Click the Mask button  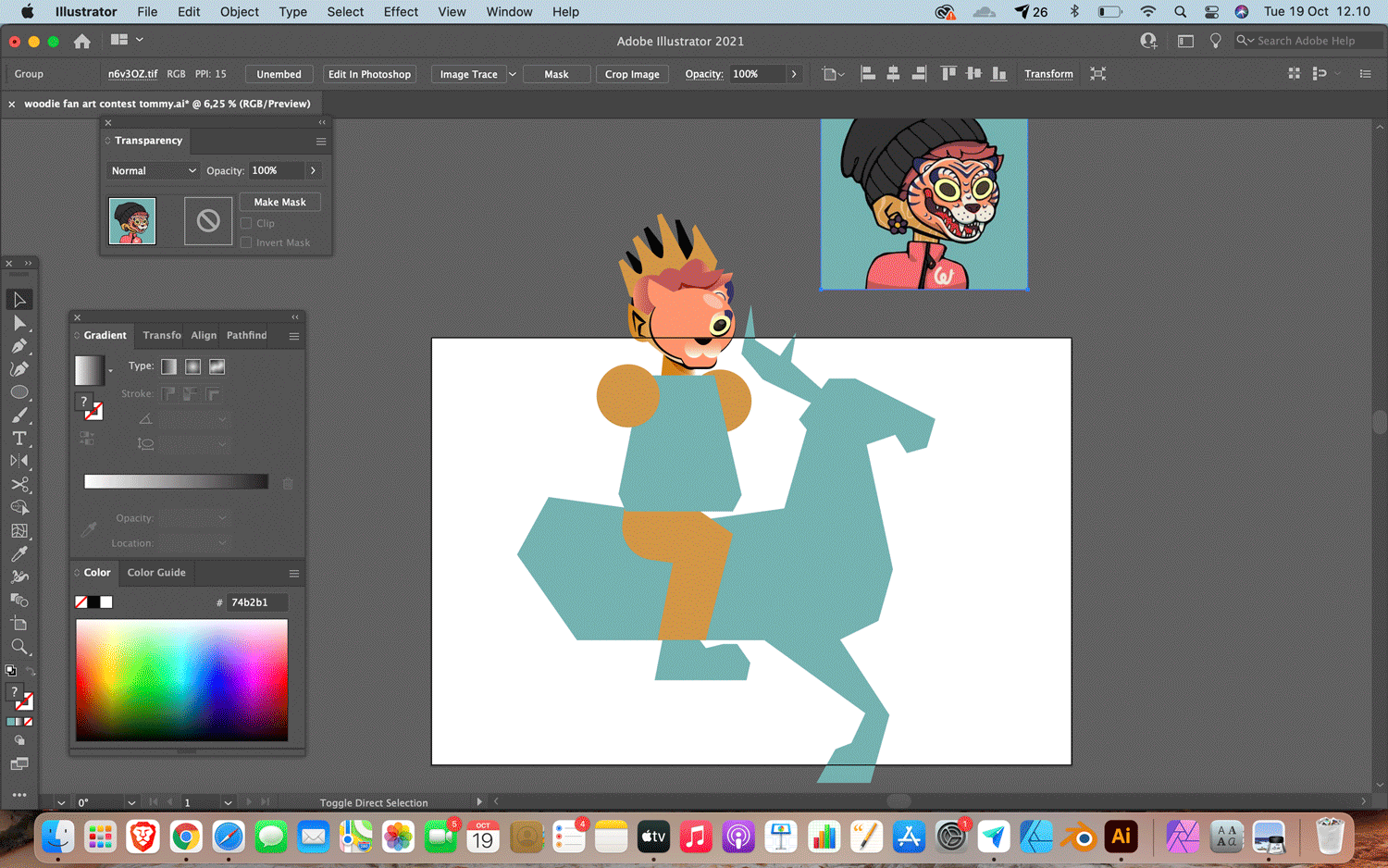(556, 74)
